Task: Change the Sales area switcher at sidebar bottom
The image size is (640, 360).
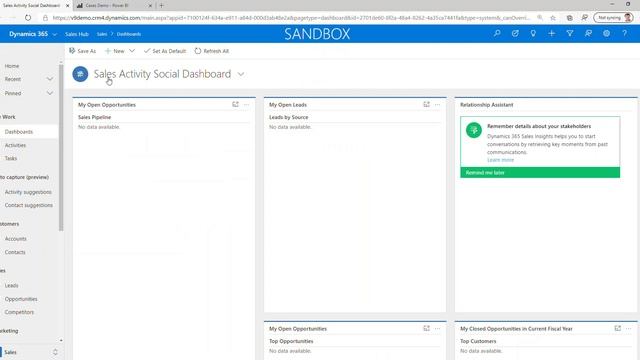Action: tap(55, 352)
